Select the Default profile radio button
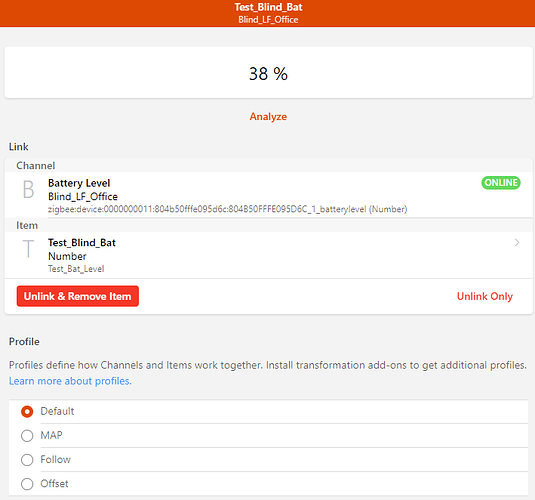535x500 pixels. [x=27, y=412]
